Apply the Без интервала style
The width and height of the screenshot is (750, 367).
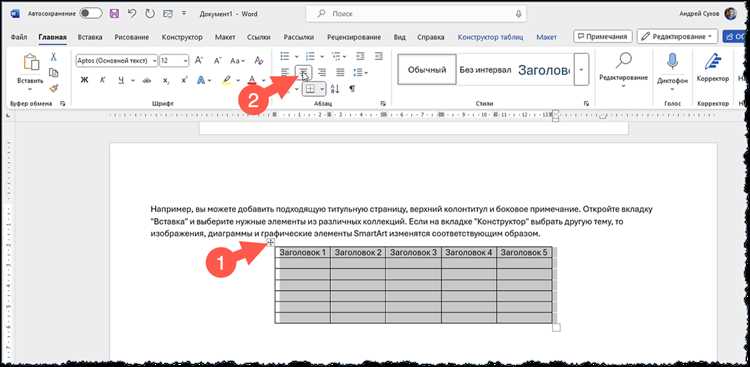(485, 69)
